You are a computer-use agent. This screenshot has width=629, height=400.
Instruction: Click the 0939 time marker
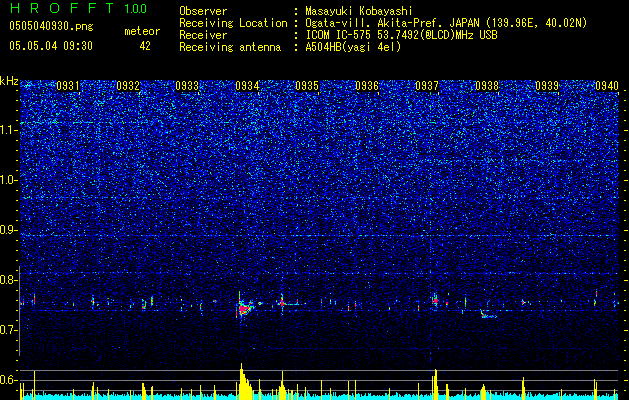[x=547, y=86]
